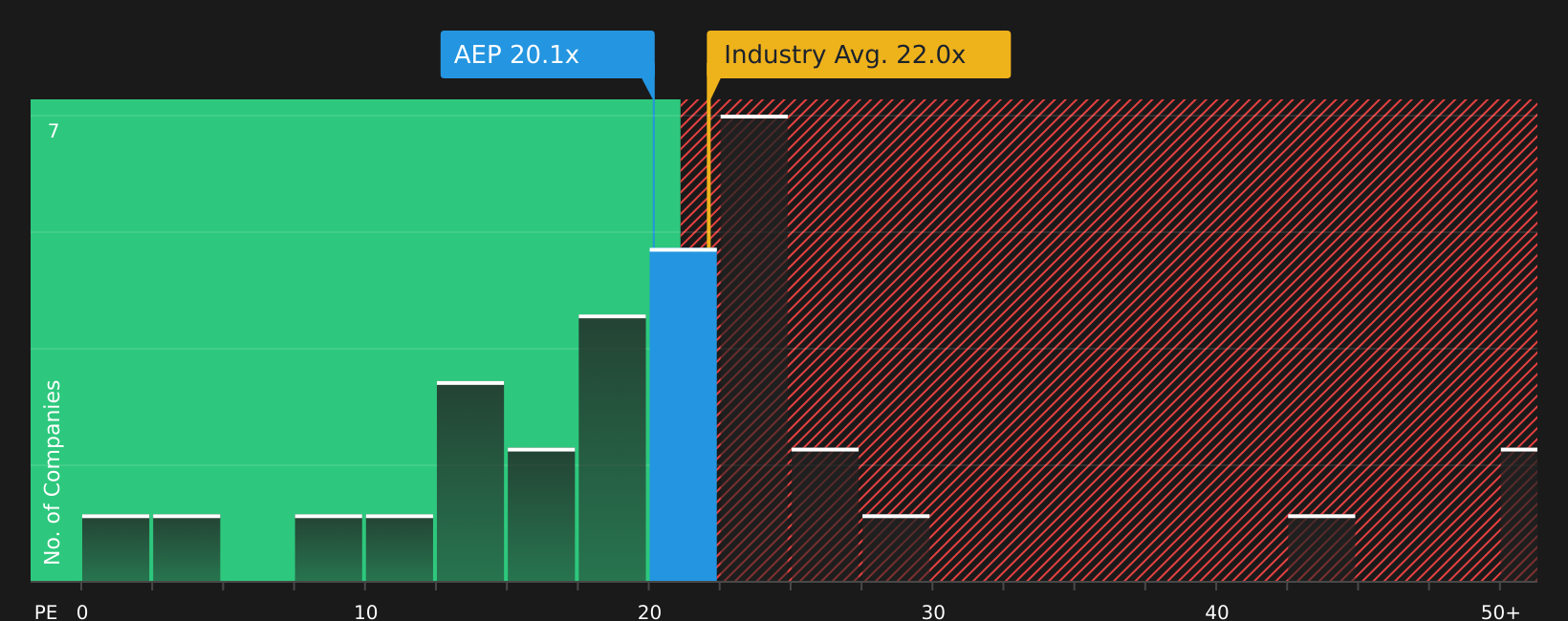The height and width of the screenshot is (621, 1568).
Task: Select the blue highlighted bar at PE 20
Action: tap(683, 415)
